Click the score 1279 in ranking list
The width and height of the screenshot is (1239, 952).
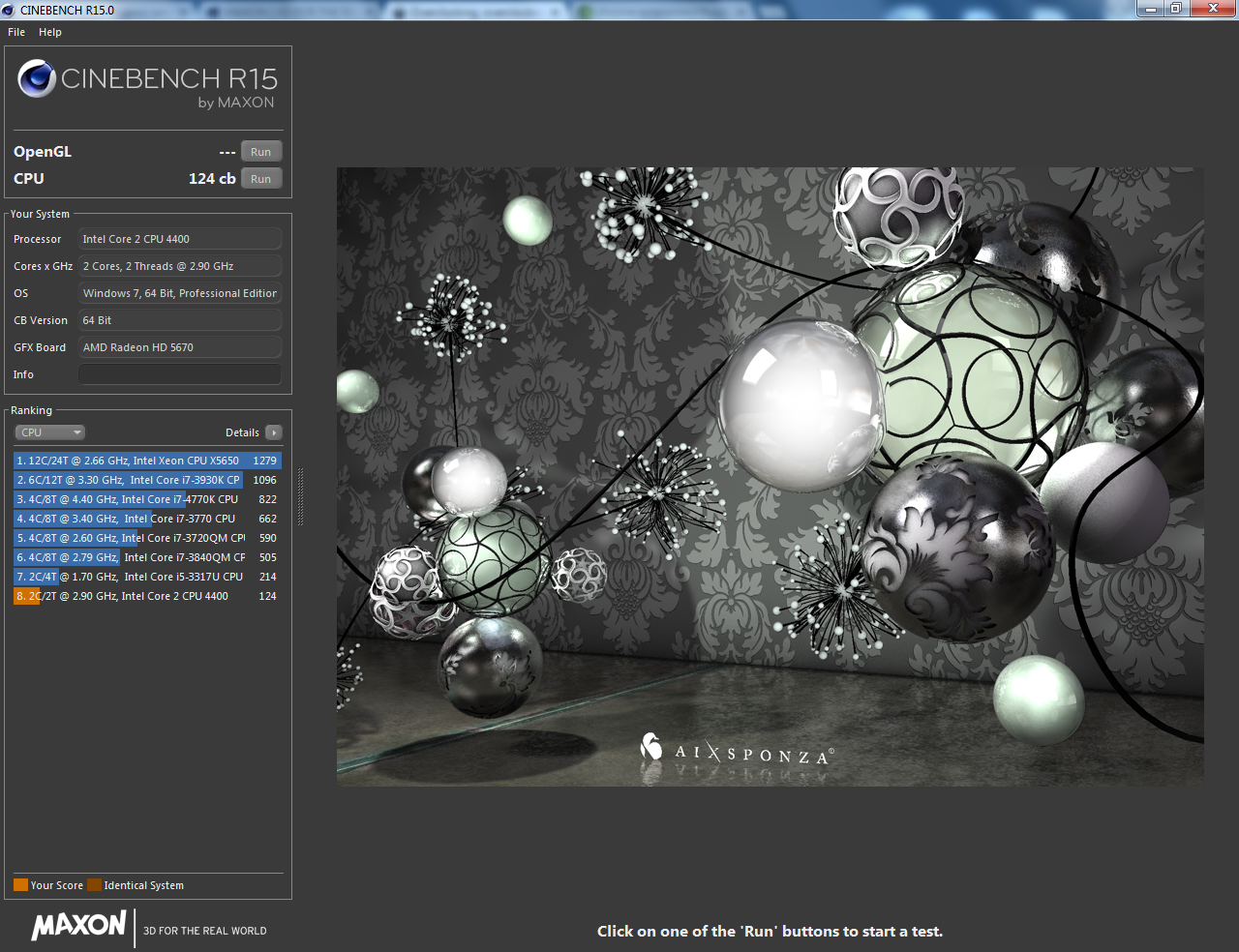coord(265,461)
